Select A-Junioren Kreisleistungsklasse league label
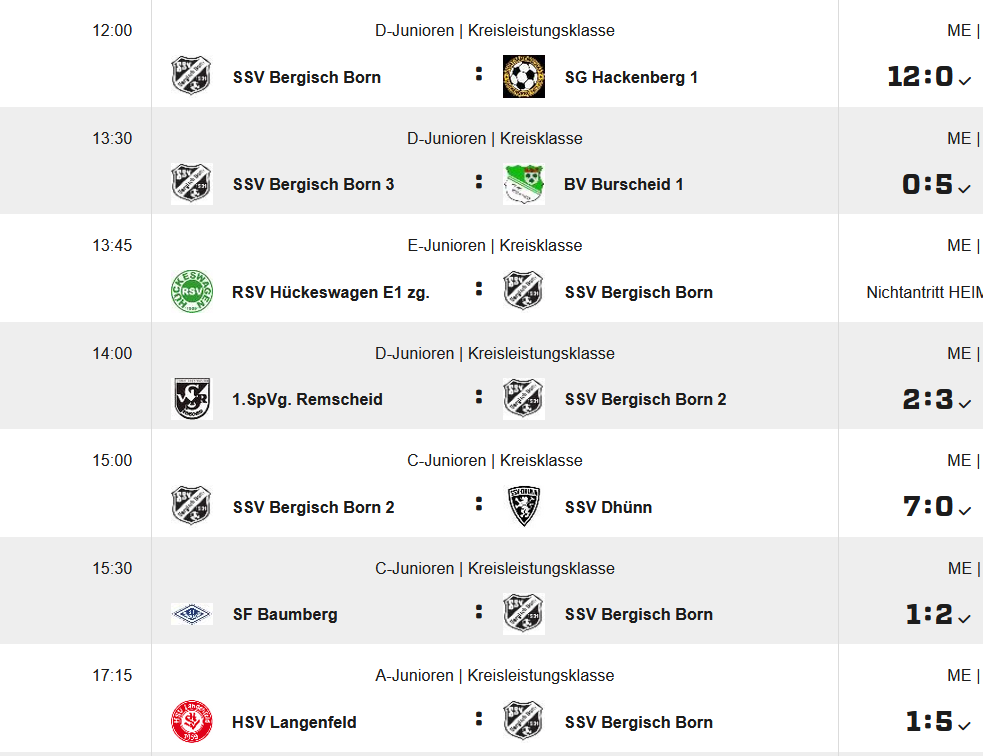The height and width of the screenshot is (756, 983). 495,675
